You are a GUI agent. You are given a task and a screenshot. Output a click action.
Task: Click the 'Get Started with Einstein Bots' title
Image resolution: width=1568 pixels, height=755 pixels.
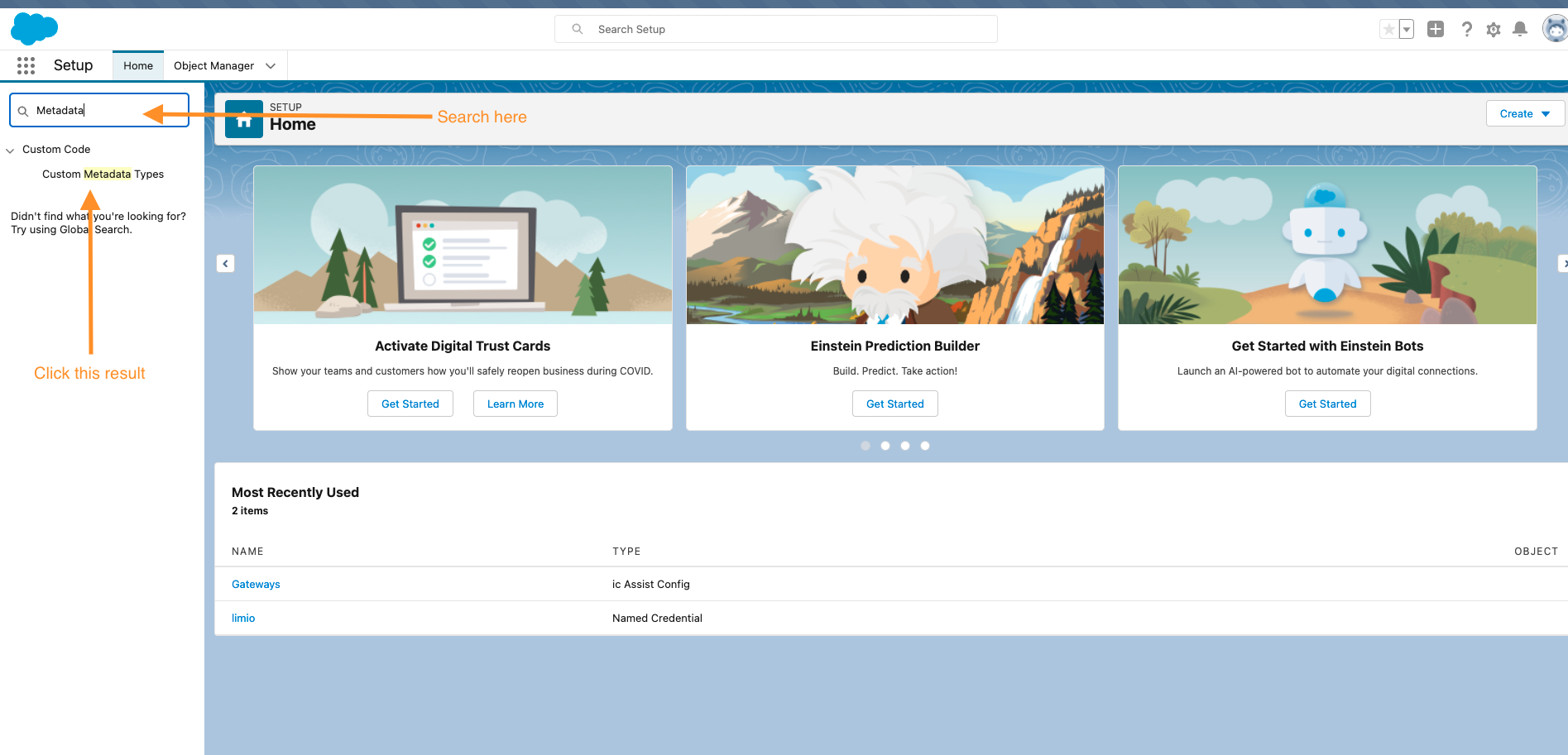1327,346
